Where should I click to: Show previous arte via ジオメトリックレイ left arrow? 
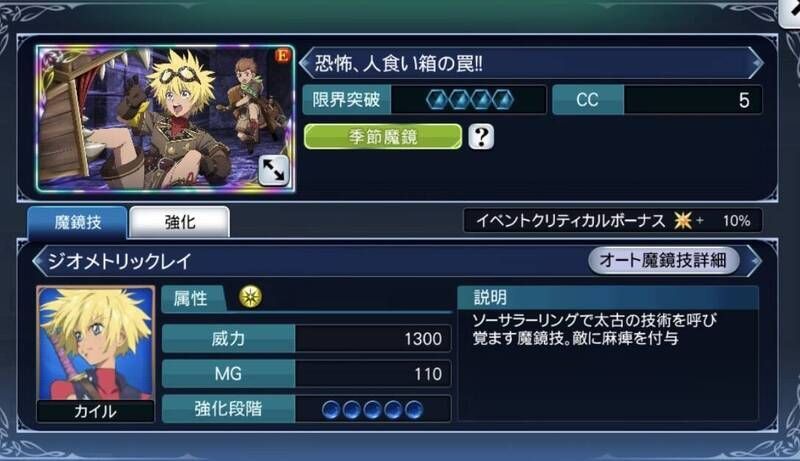[38, 261]
